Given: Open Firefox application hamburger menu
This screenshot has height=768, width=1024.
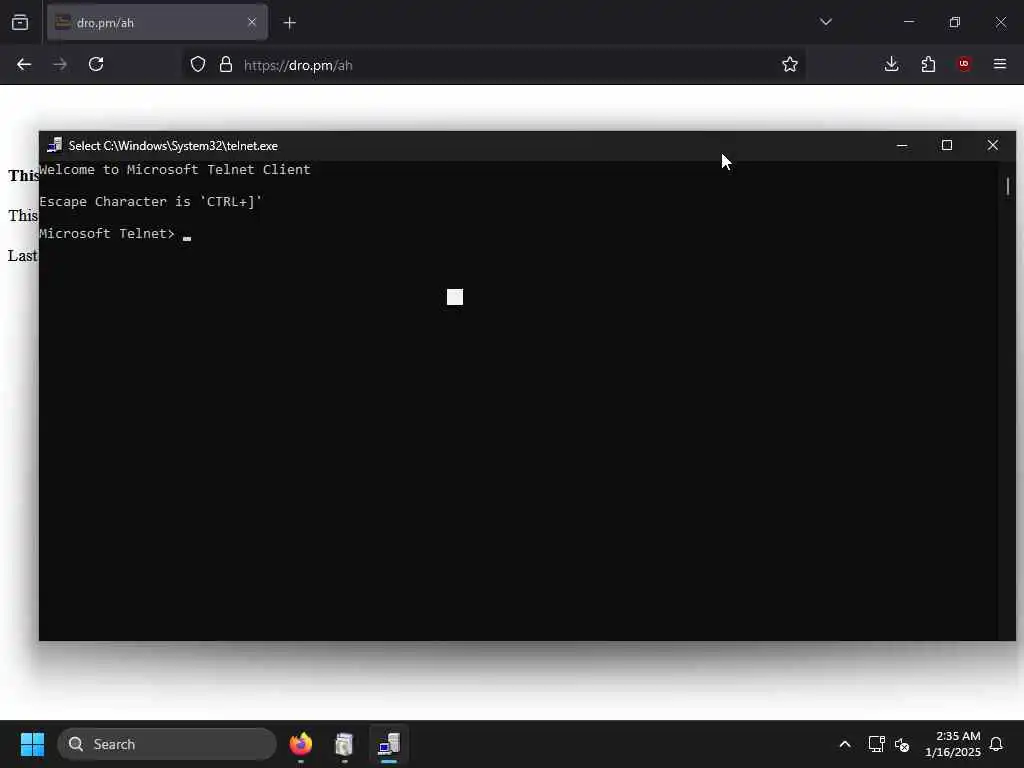Looking at the screenshot, I should [x=1000, y=64].
